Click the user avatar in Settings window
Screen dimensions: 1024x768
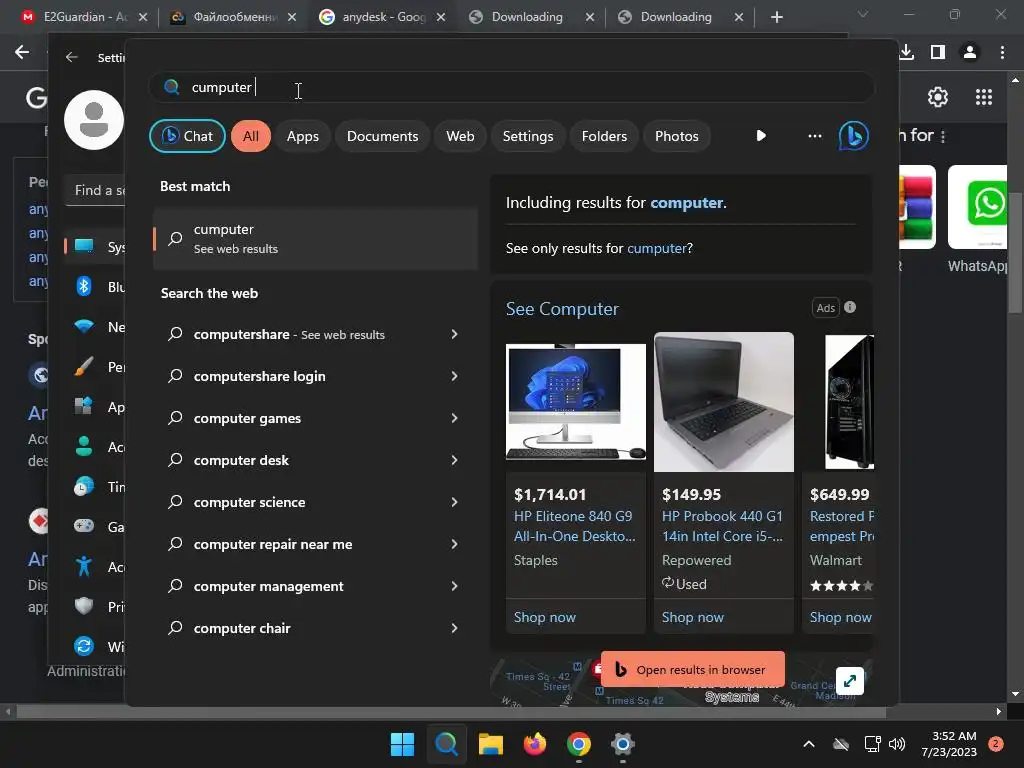[x=94, y=120]
